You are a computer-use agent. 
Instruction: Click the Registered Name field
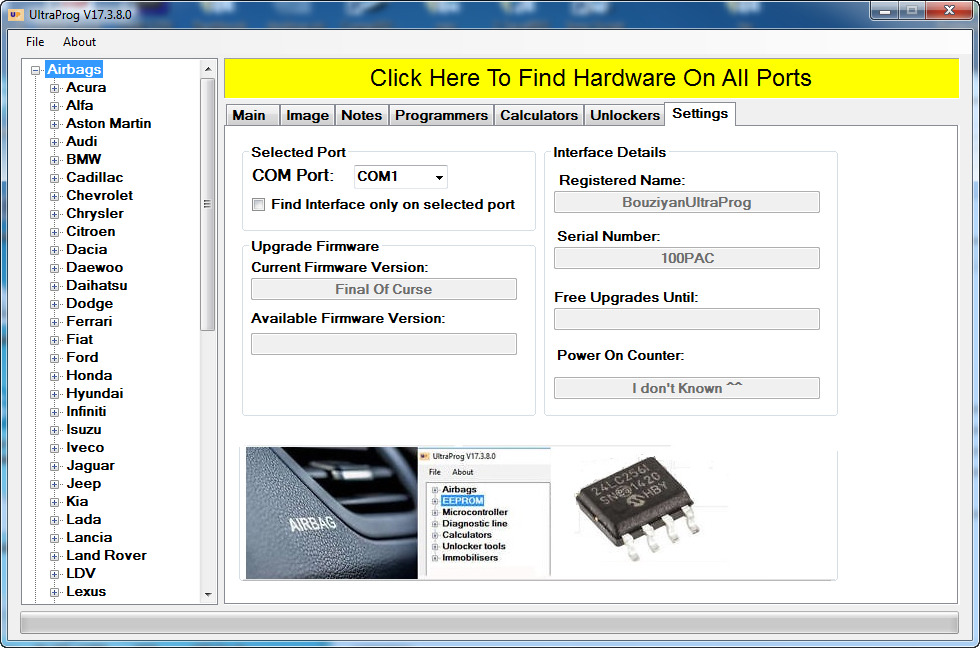click(x=686, y=202)
